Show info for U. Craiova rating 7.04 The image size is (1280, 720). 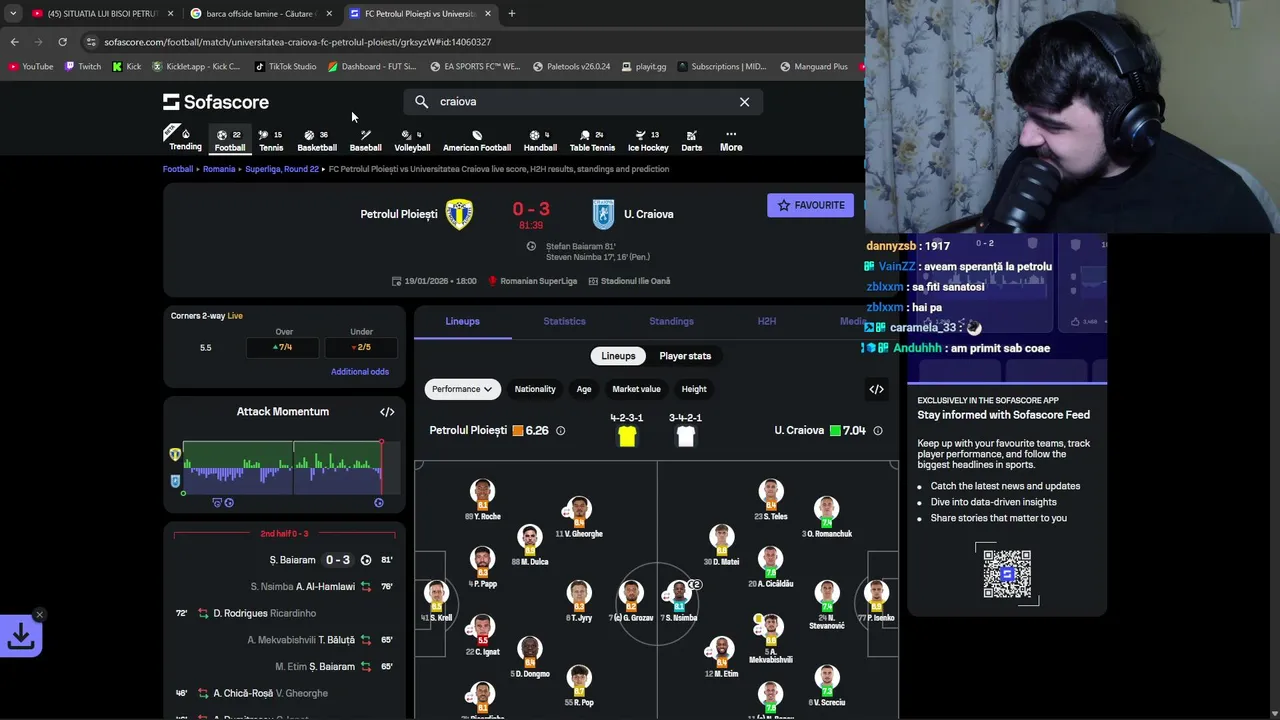[x=878, y=431]
